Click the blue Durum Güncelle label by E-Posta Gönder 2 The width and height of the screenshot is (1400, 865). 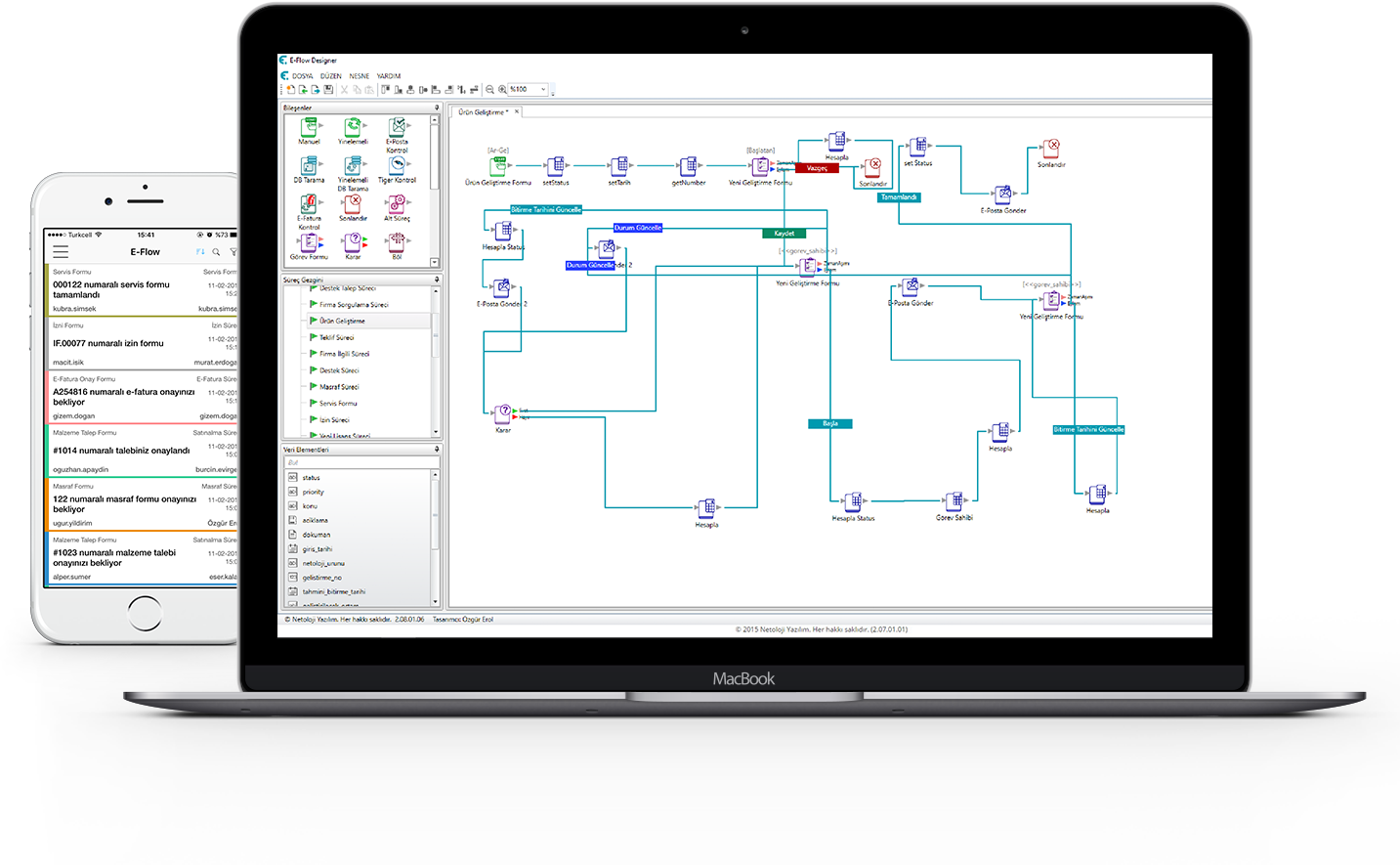click(x=590, y=265)
